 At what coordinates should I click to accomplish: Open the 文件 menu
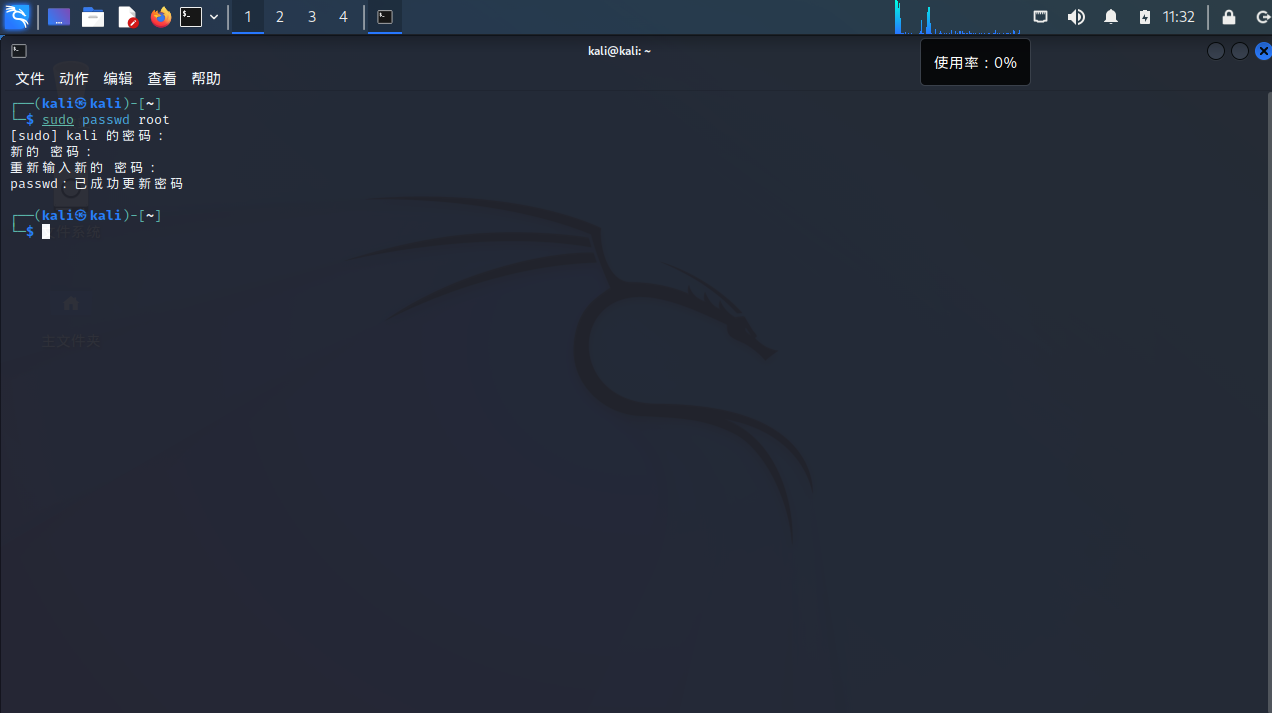click(30, 78)
